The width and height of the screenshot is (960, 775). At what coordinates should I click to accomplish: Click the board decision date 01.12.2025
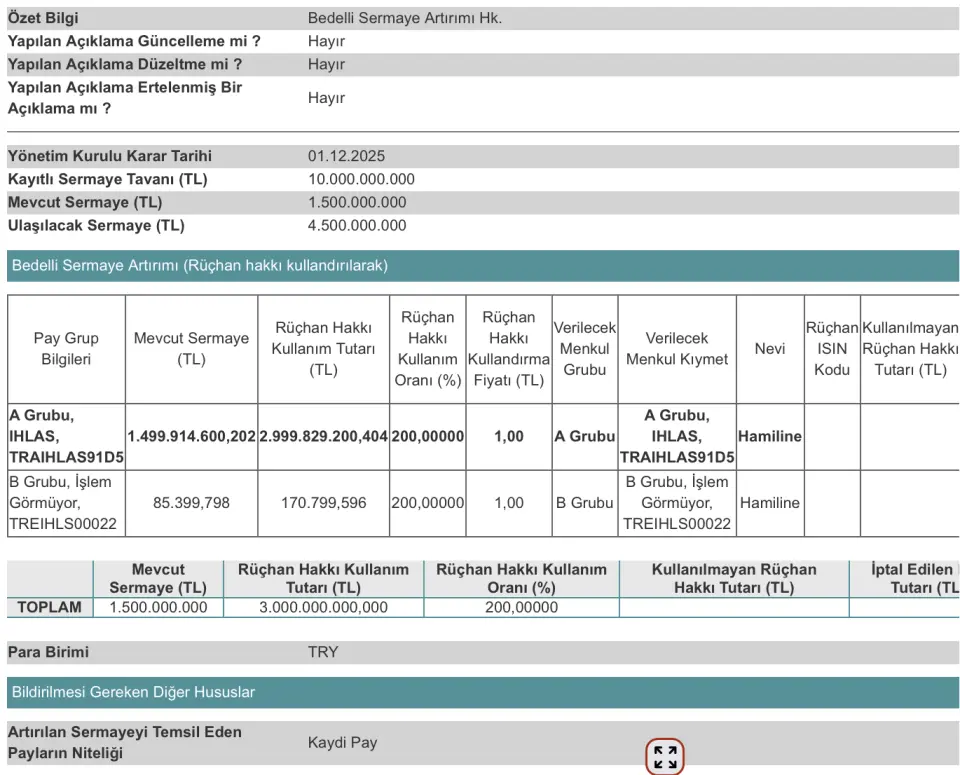click(346, 156)
